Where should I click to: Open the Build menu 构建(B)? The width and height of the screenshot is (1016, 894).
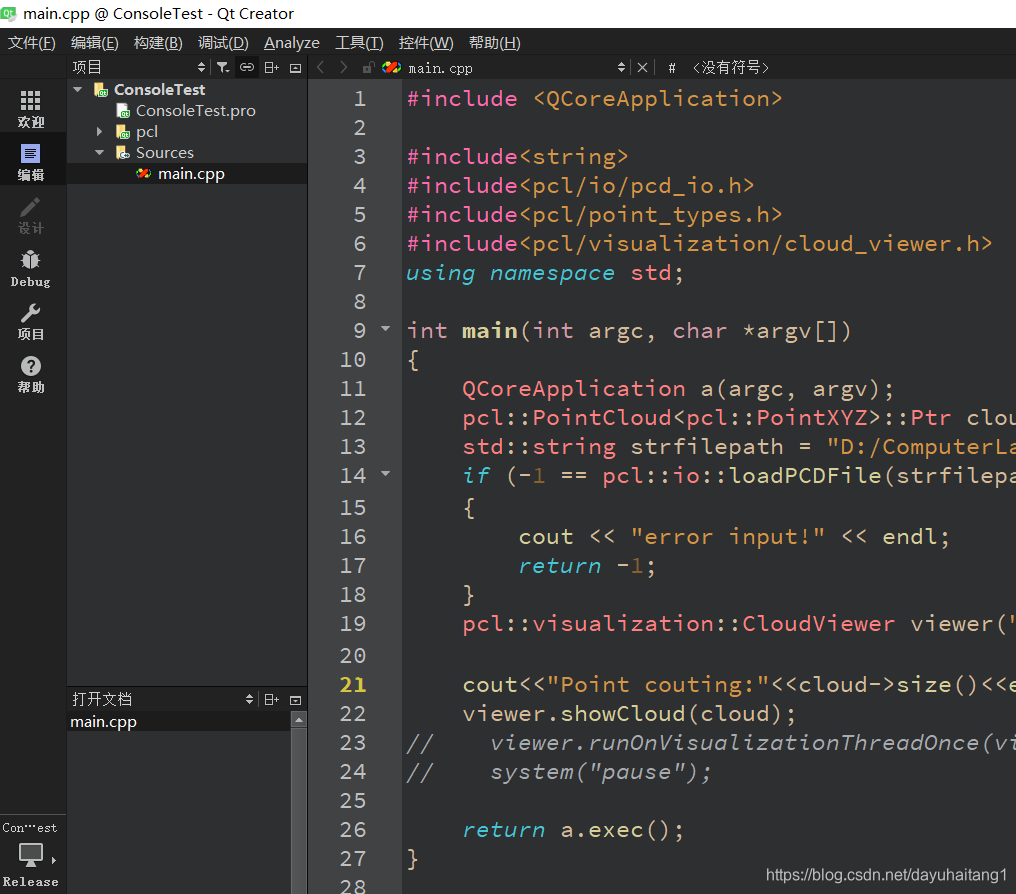click(158, 43)
